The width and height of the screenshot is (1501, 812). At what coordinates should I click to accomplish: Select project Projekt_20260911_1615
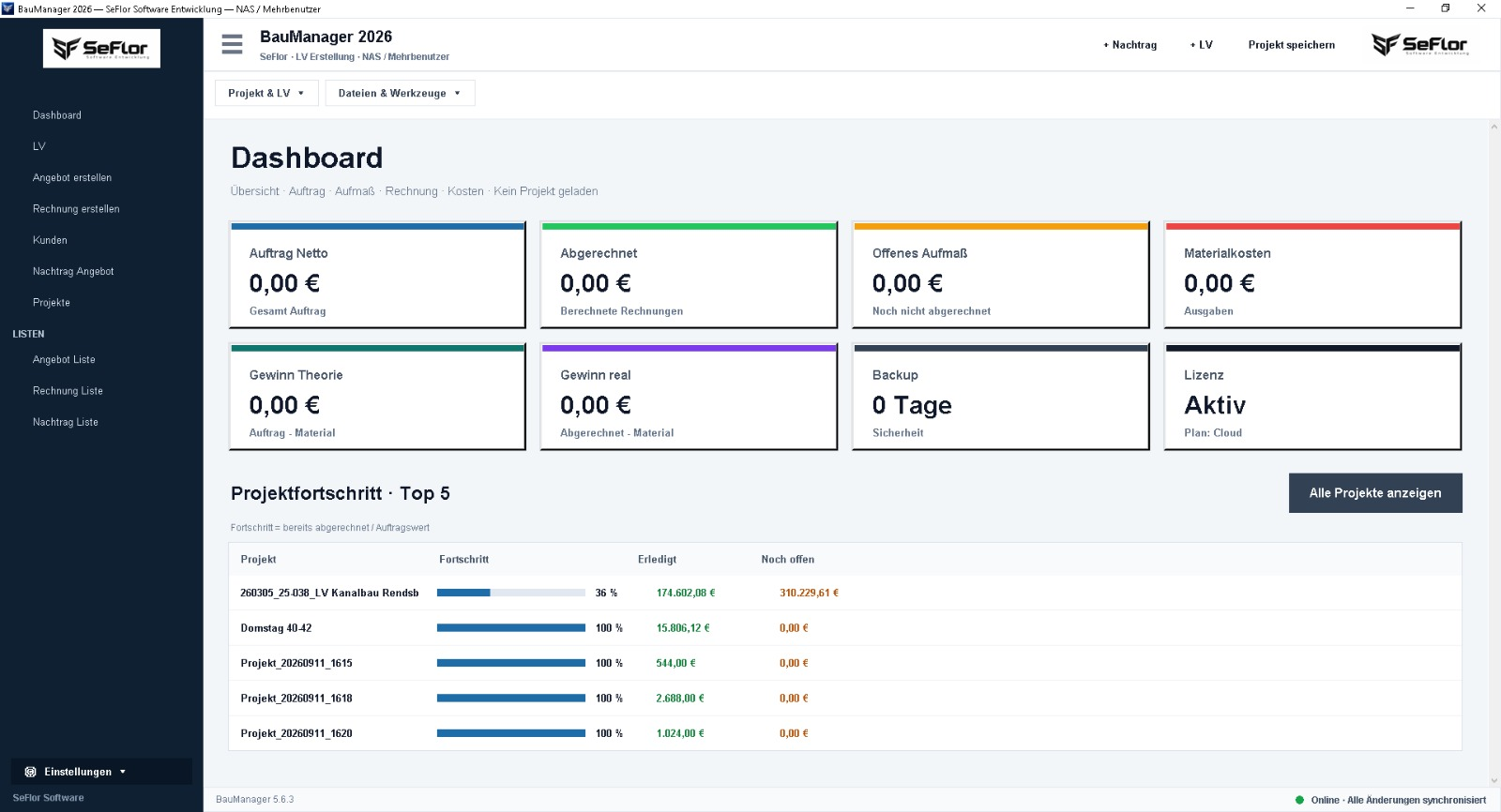click(844, 663)
